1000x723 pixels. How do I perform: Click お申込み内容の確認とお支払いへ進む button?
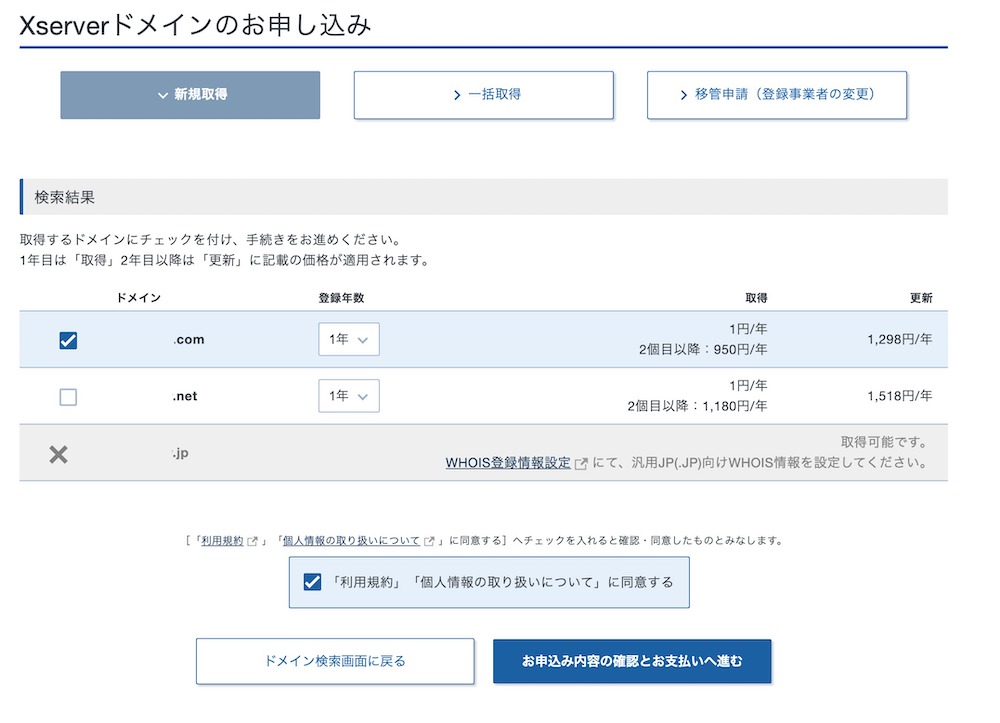click(632, 661)
